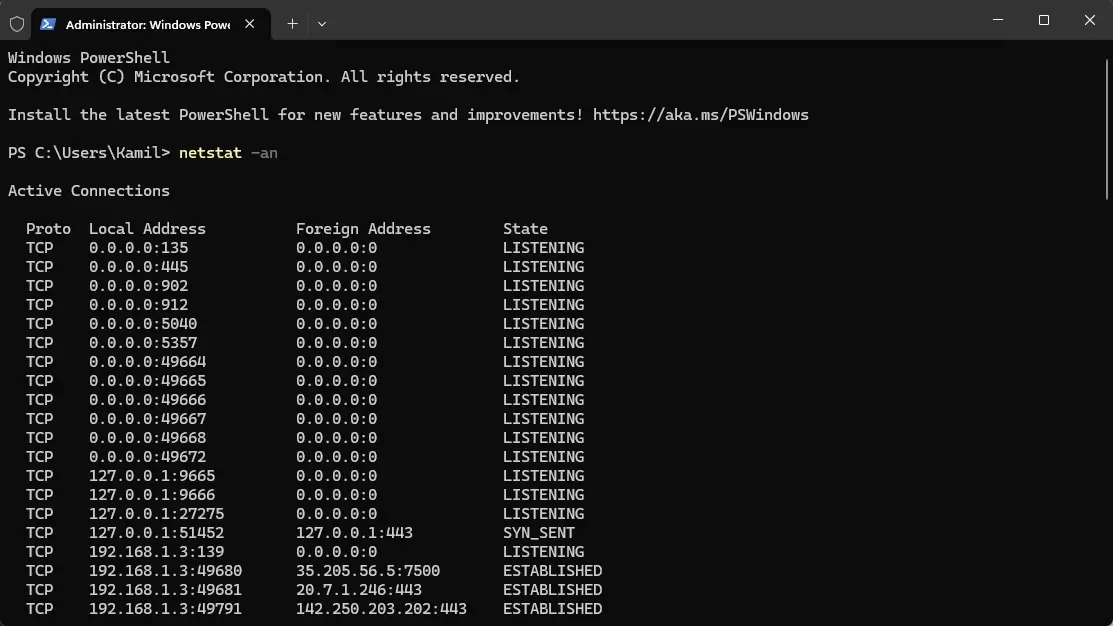Click local address 192.168.1.3:139
The image size is (1113, 626).
pyautogui.click(x=156, y=552)
